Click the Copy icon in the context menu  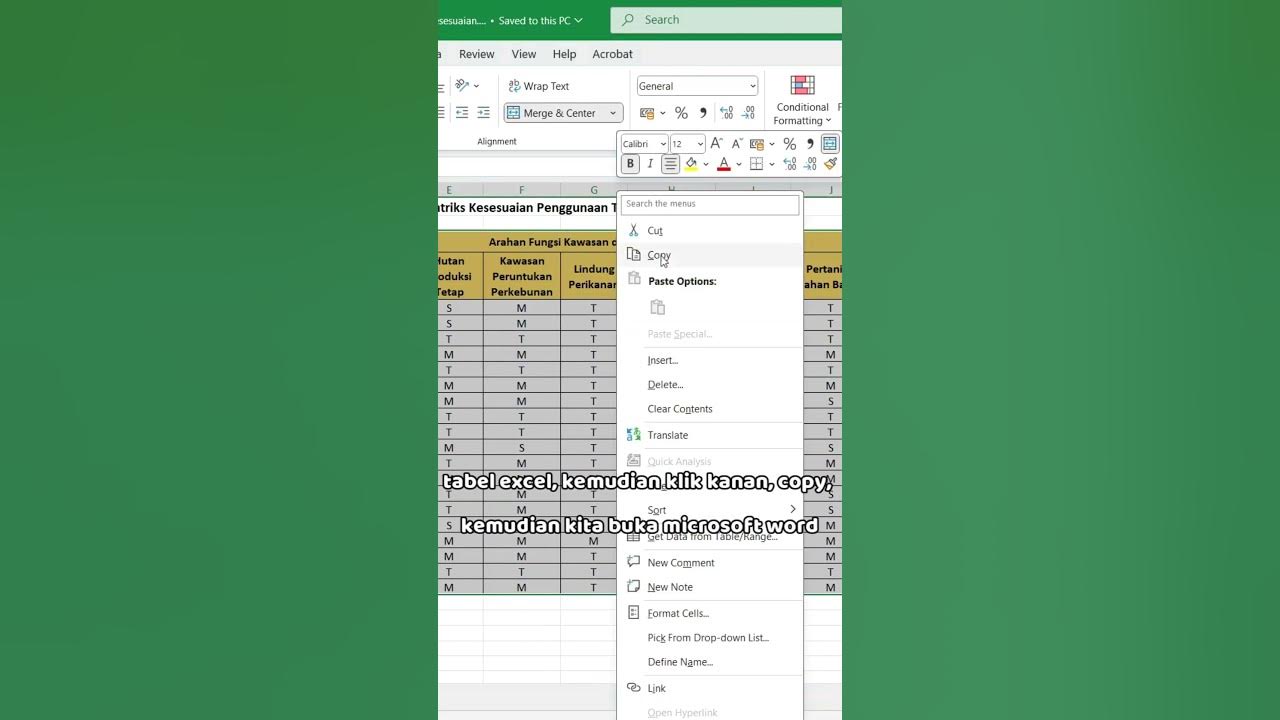click(x=633, y=255)
